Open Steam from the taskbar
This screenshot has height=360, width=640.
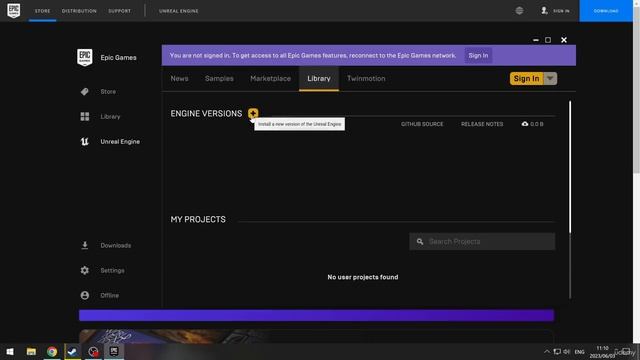73,351
